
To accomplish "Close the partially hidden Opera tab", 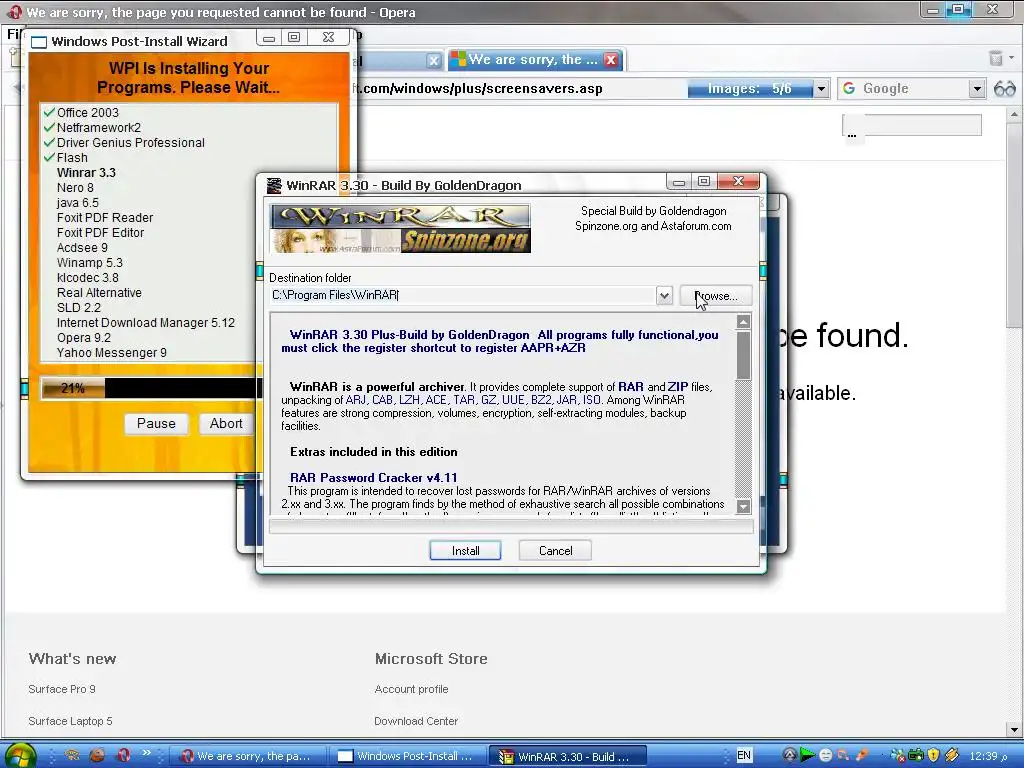I will [x=434, y=61].
